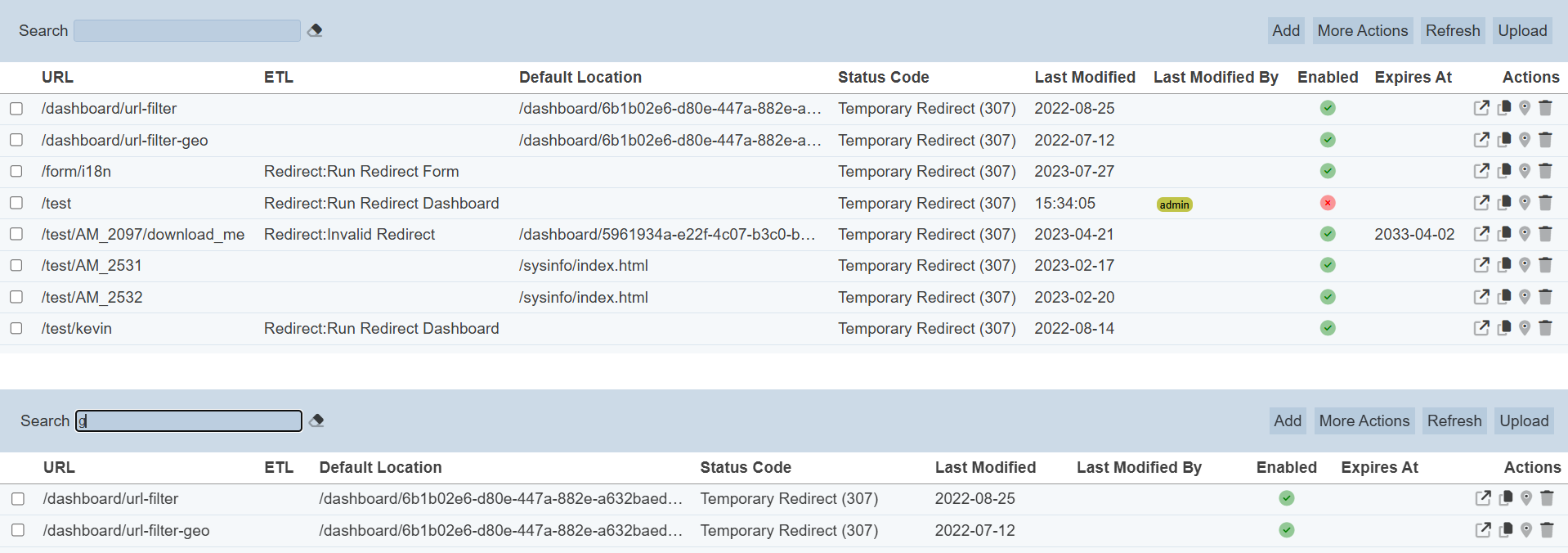Open the /dashboard/url-filter redirect in the top table
This screenshot has height=553, width=1568.
point(1481,108)
